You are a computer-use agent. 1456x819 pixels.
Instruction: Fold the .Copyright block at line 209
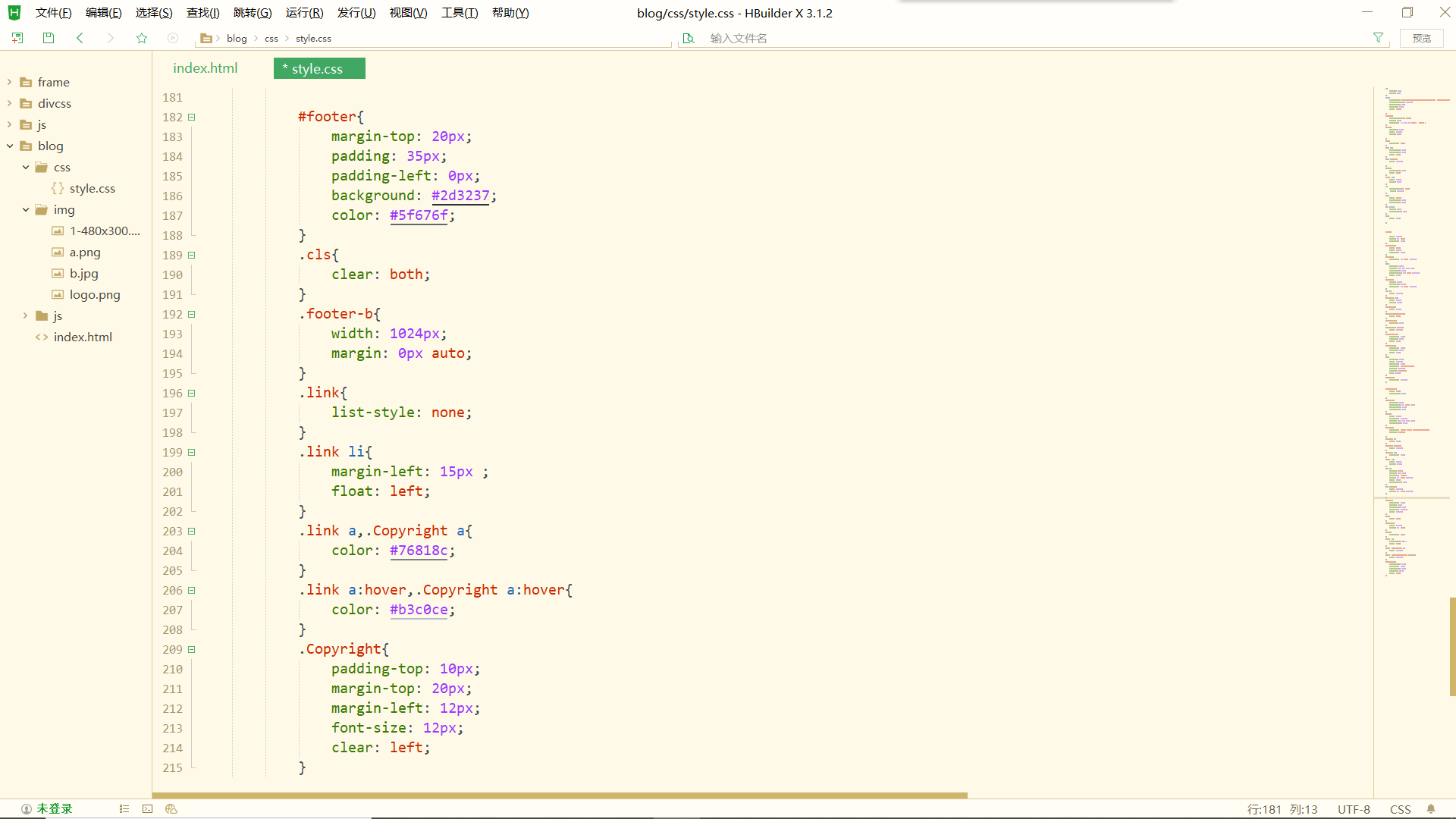192,649
